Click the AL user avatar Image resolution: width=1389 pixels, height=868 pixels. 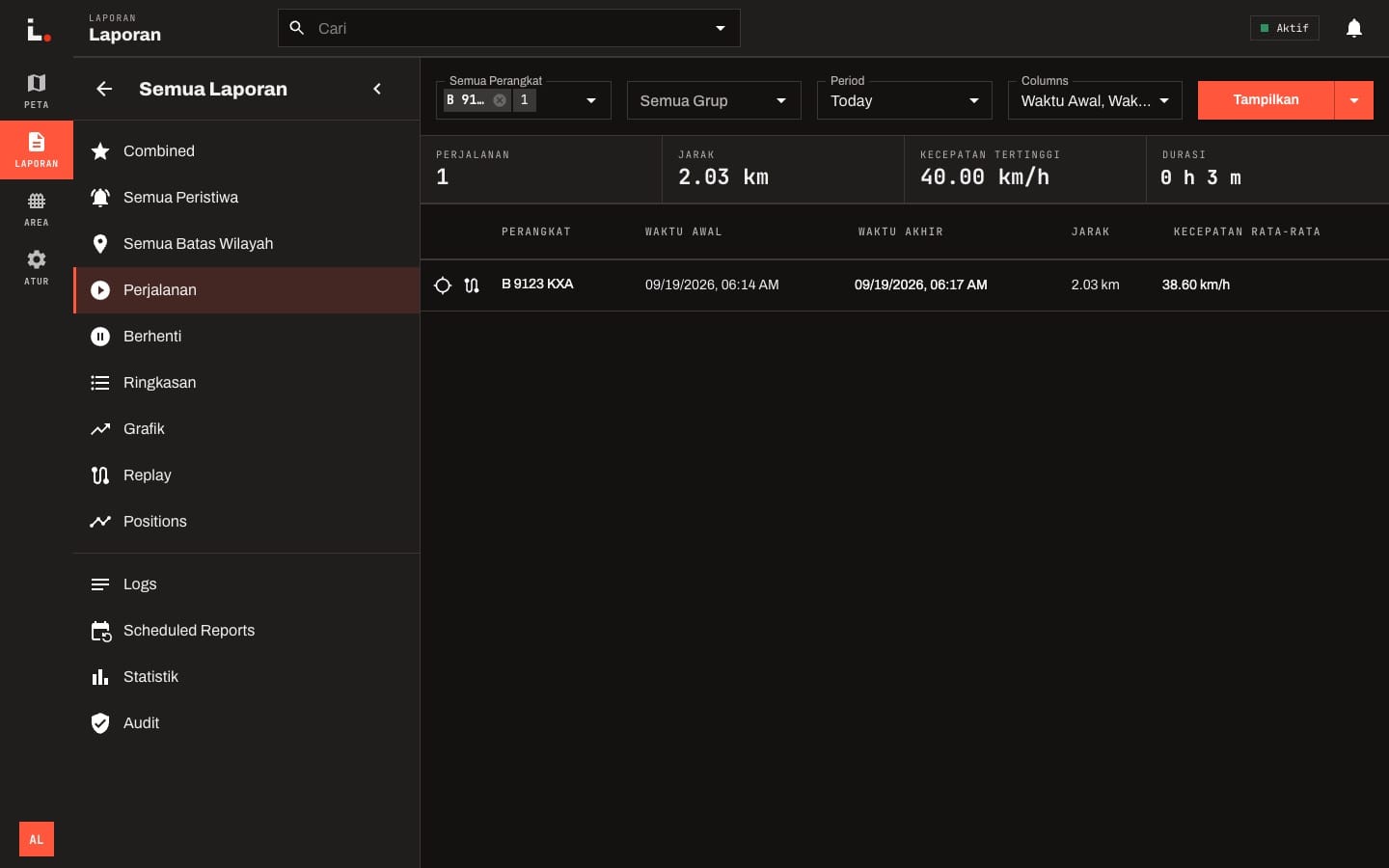pyautogui.click(x=37, y=839)
